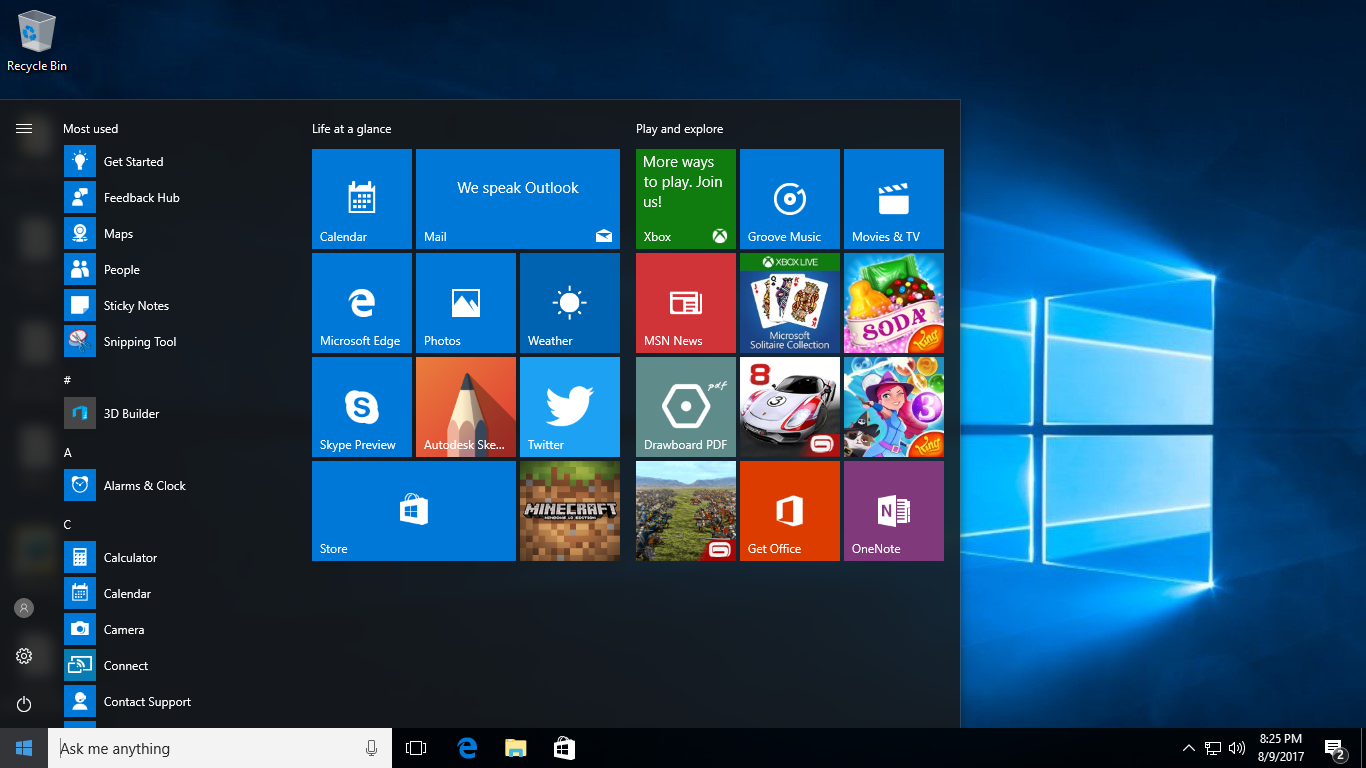Open Task View from the taskbar
The height and width of the screenshot is (768, 1366).
[x=416, y=748]
